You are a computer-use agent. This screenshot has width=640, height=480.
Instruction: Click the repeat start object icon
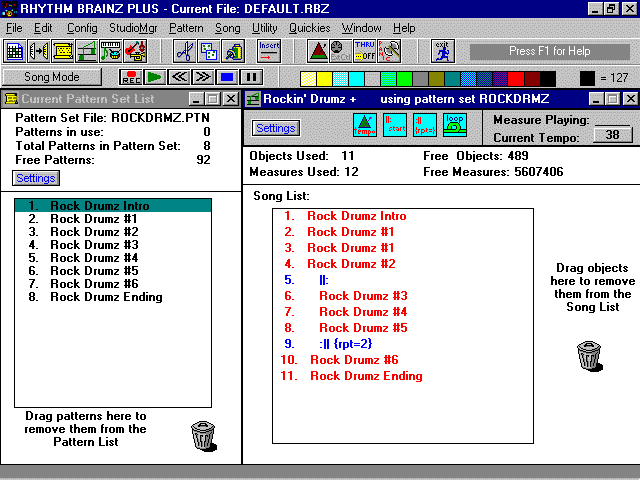pyautogui.click(x=394, y=126)
